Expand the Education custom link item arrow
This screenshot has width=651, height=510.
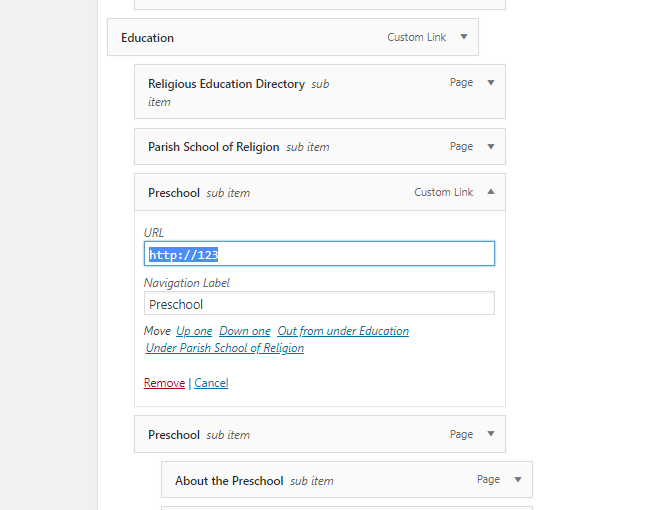click(464, 37)
